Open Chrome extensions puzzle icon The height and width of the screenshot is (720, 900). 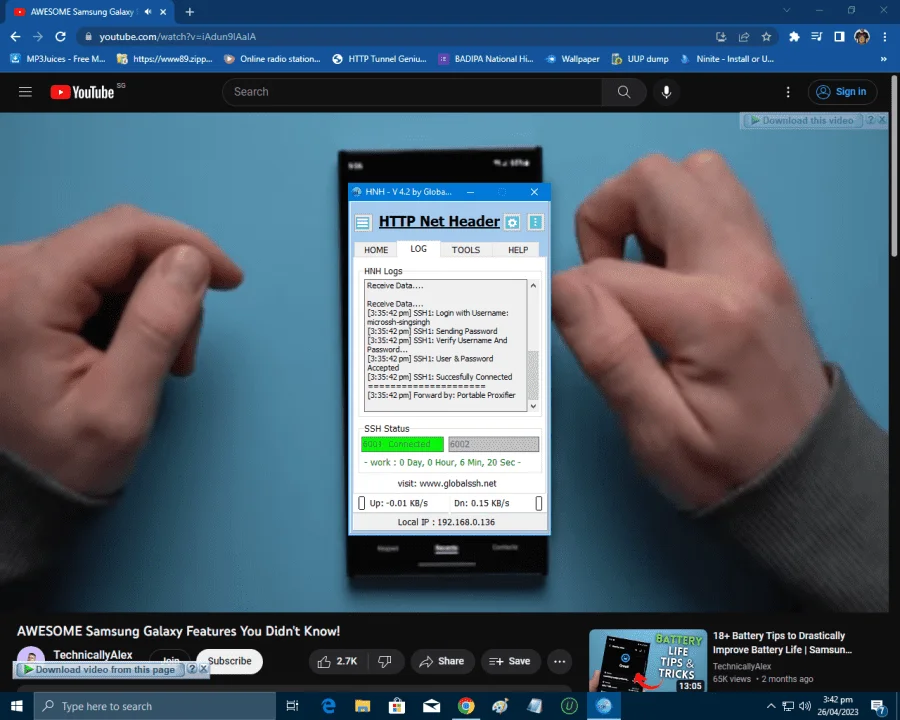794,37
